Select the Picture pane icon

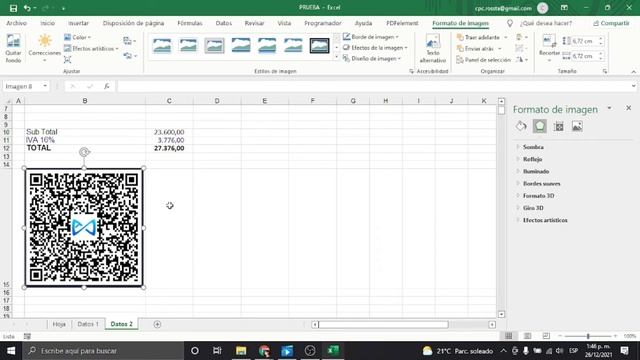click(577, 126)
